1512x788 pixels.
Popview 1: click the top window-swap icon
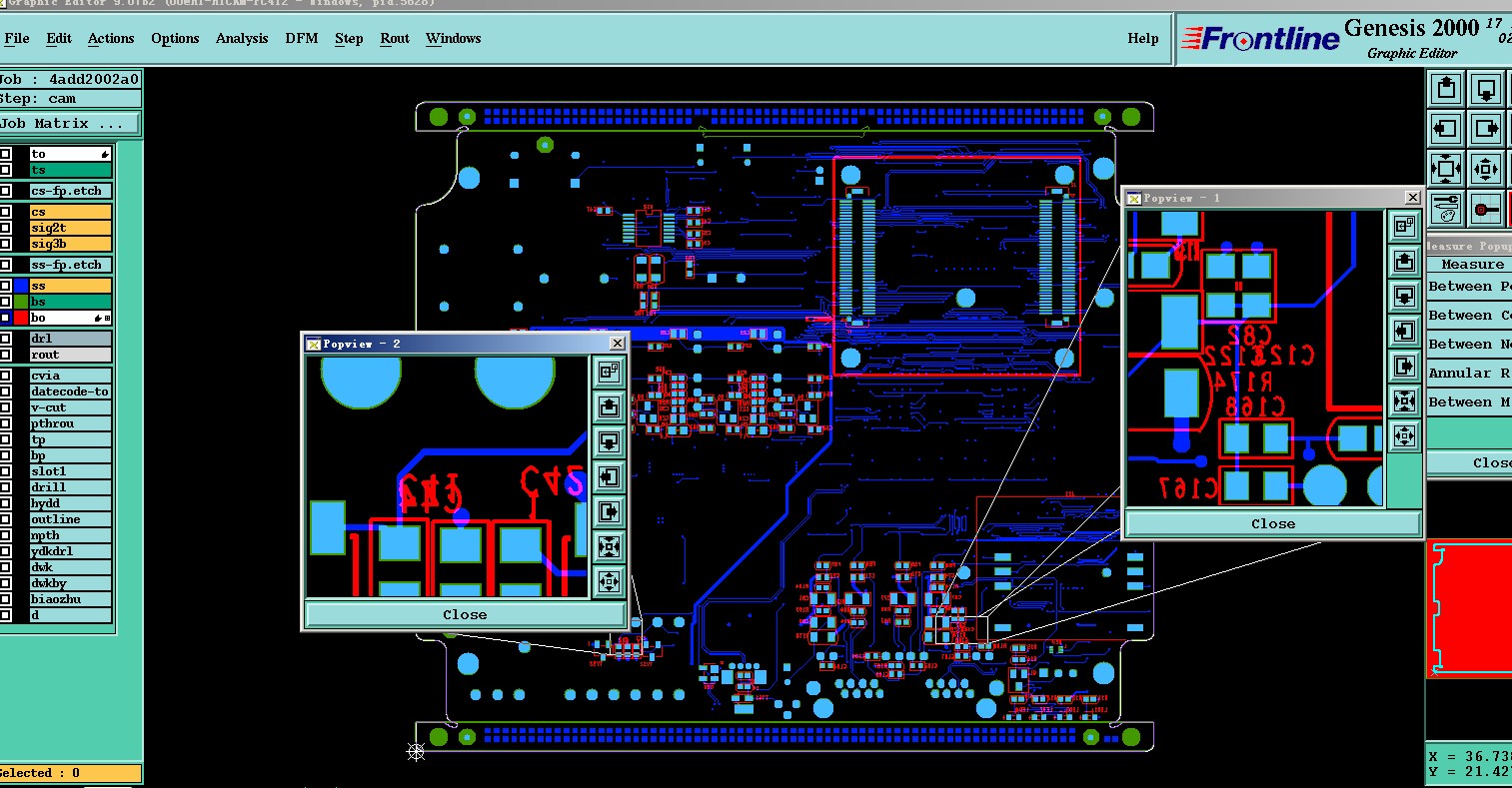click(x=1404, y=227)
